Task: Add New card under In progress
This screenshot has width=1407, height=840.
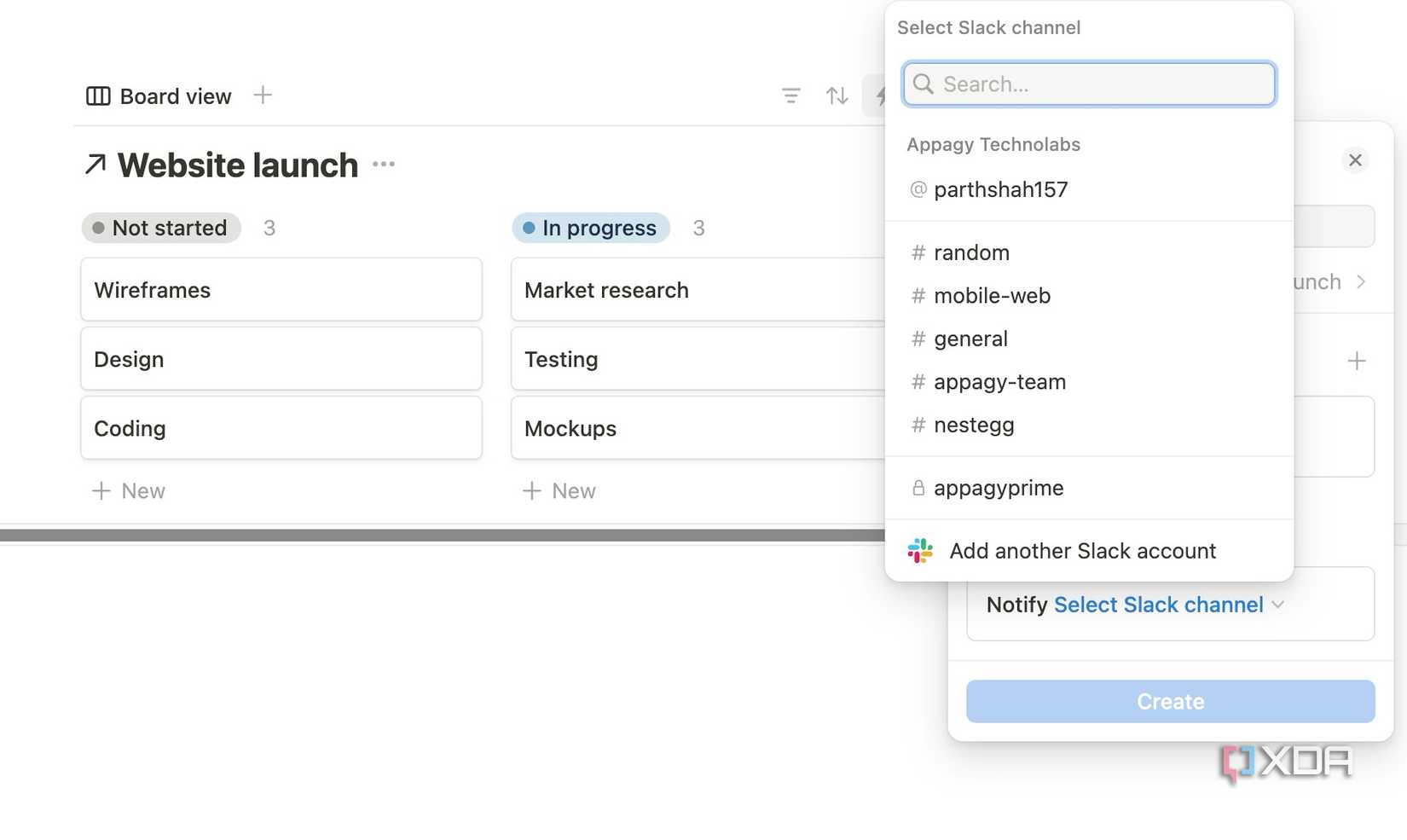Action: pos(559,491)
